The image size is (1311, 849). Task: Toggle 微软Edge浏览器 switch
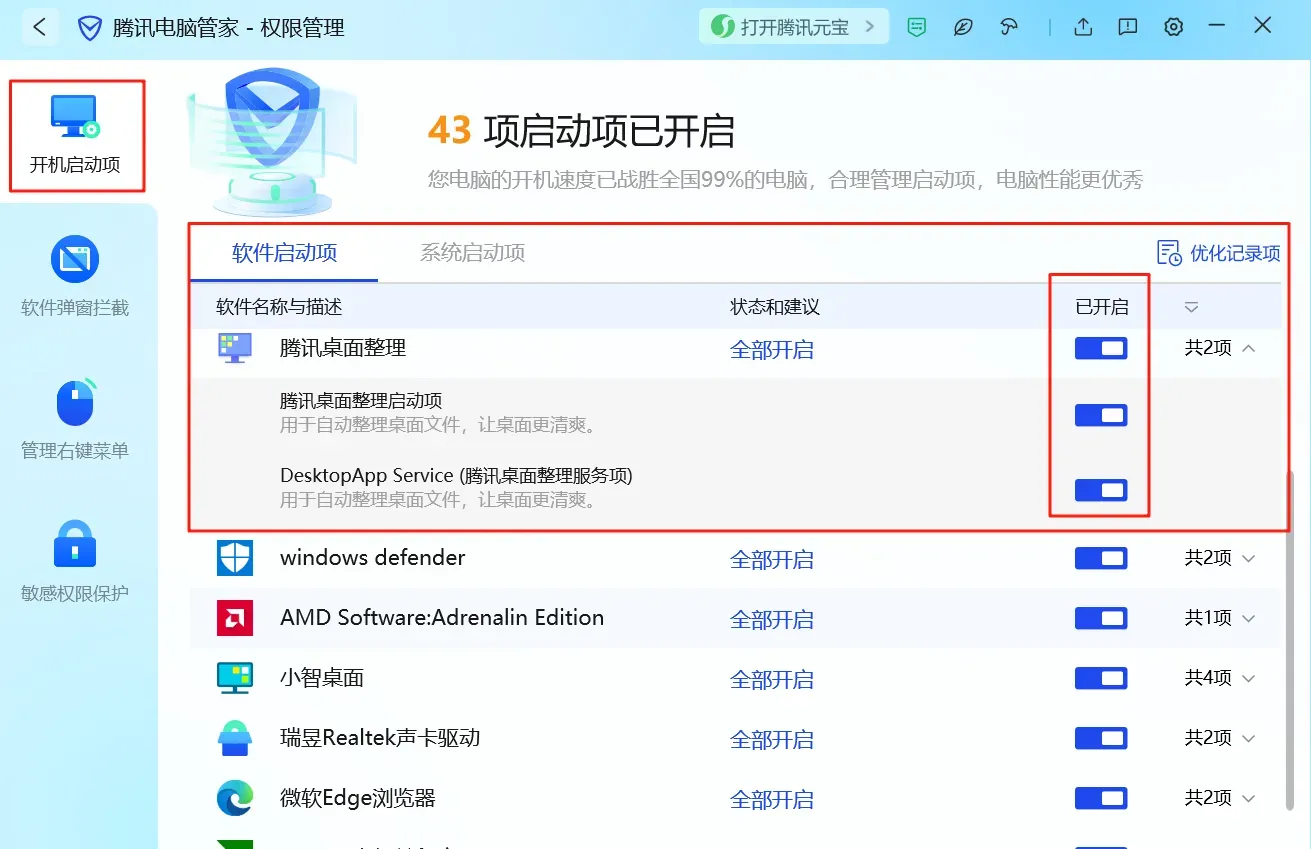tap(1101, 799)
